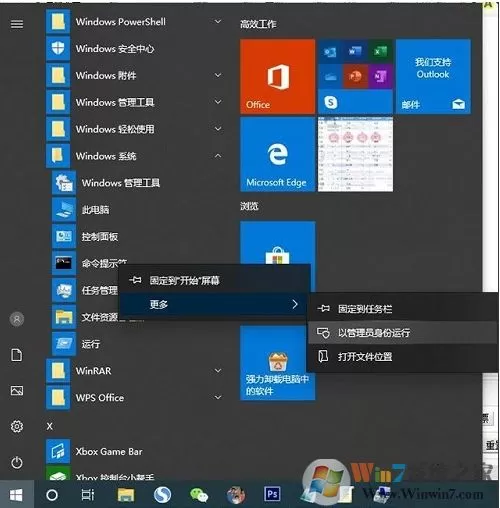Open the Skype tile icon
The height and width of the screenshot is (508, 500).
pyautogui.click(x=331, y=102)
